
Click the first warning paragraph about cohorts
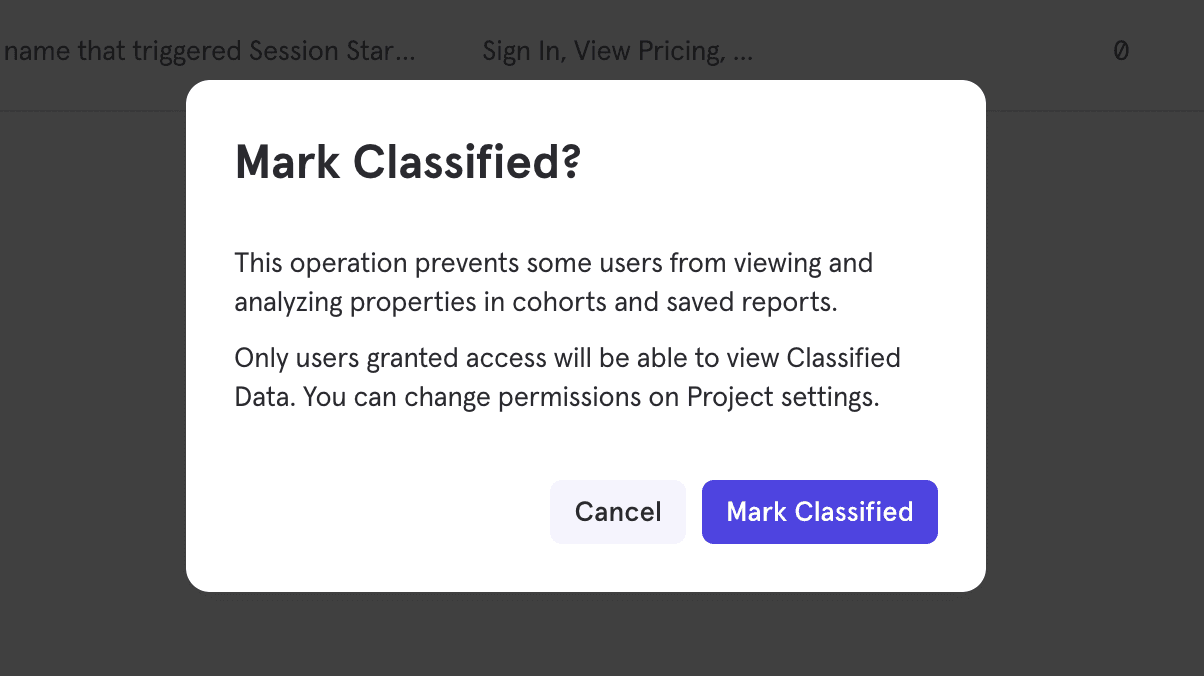tap(553, 282)
